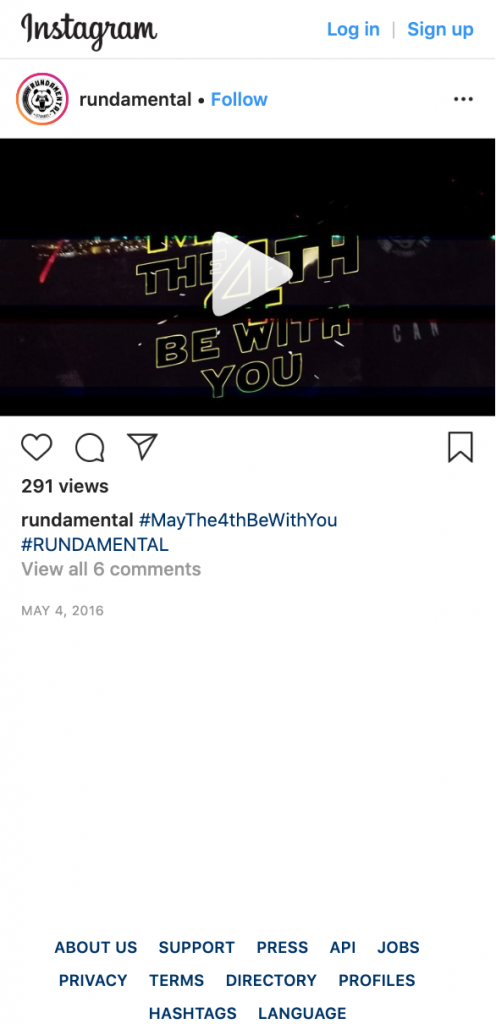Expand View all 6 comments
This screenshot has height=1024, width=496.
(111, 569)
